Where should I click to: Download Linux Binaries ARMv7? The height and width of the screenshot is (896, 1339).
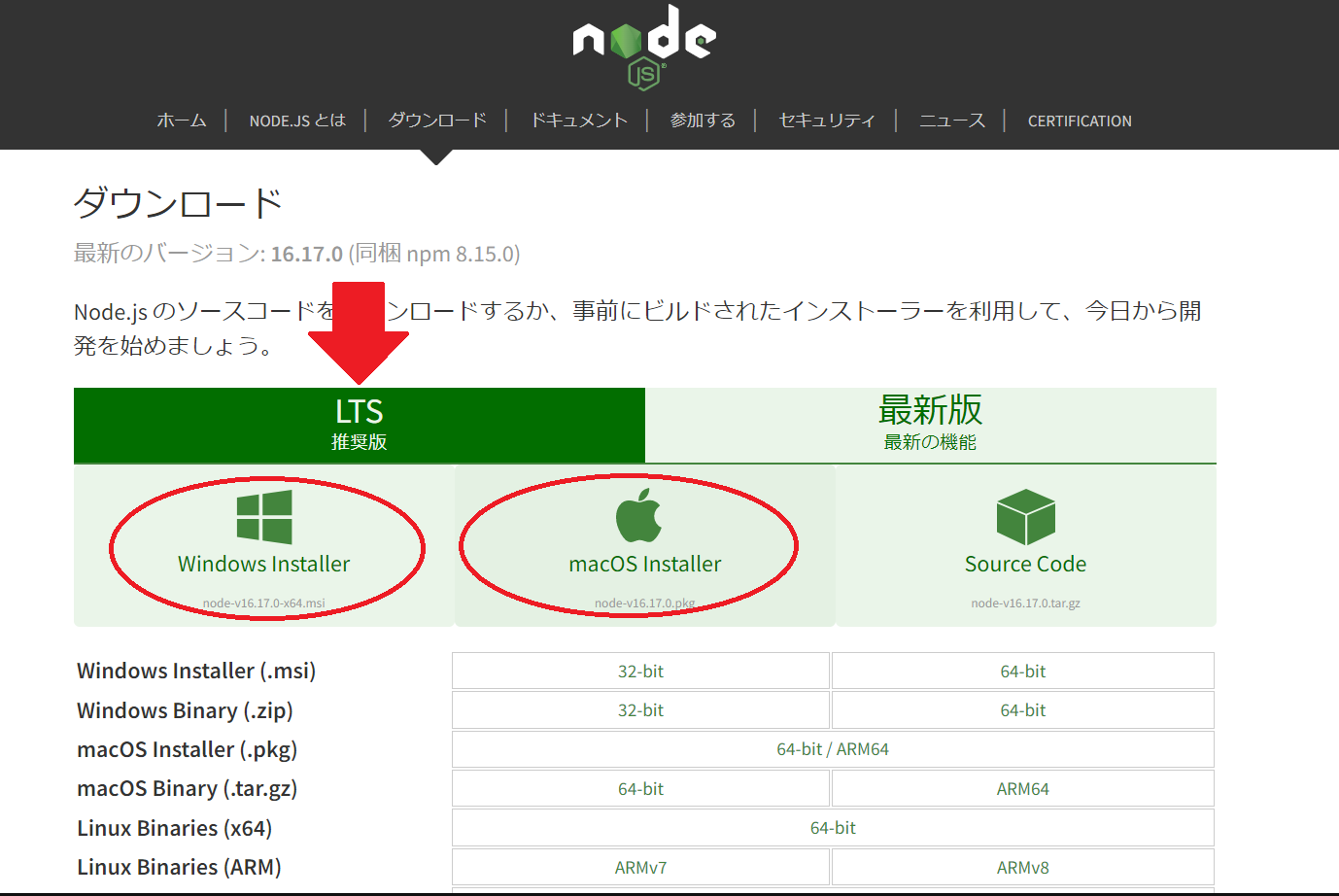[640, 868]
